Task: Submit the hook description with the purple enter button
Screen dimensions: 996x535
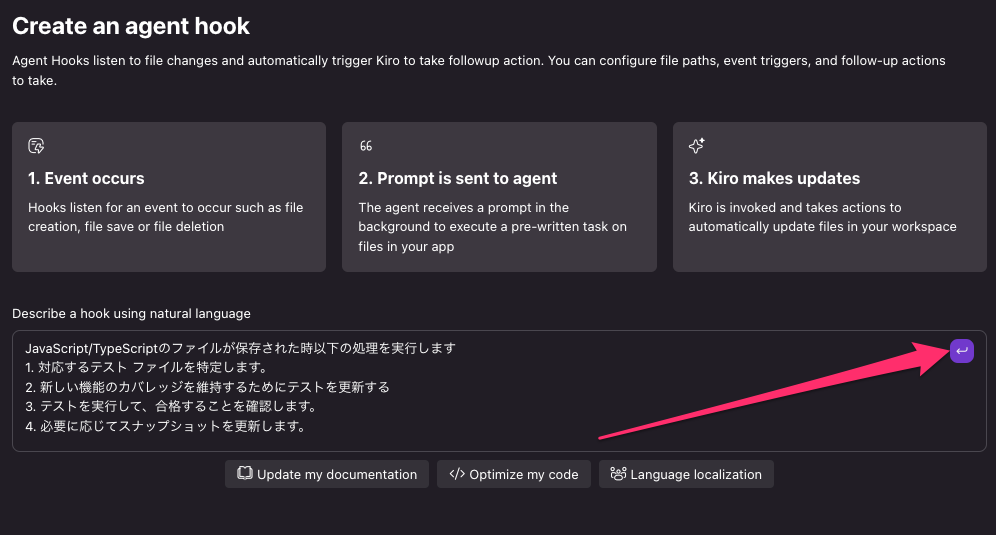Action: point(962,351)
